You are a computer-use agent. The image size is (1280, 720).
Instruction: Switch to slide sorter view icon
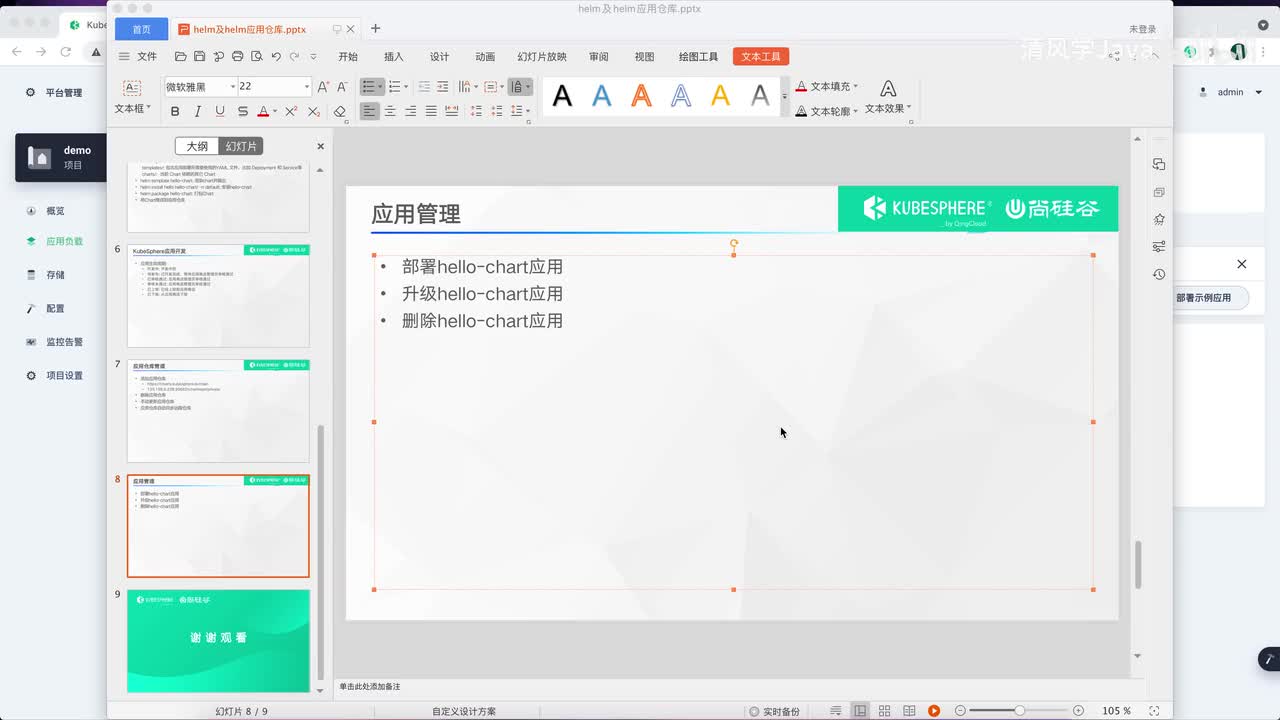(x=884, y=711)
